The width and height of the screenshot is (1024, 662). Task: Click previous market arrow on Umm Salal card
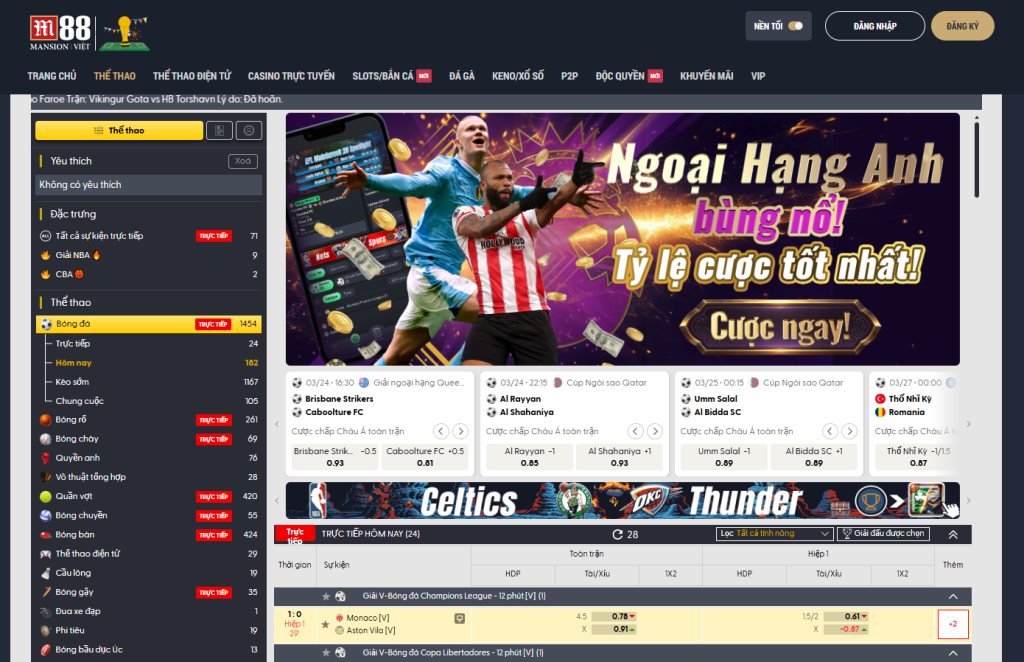pos(830,431)
